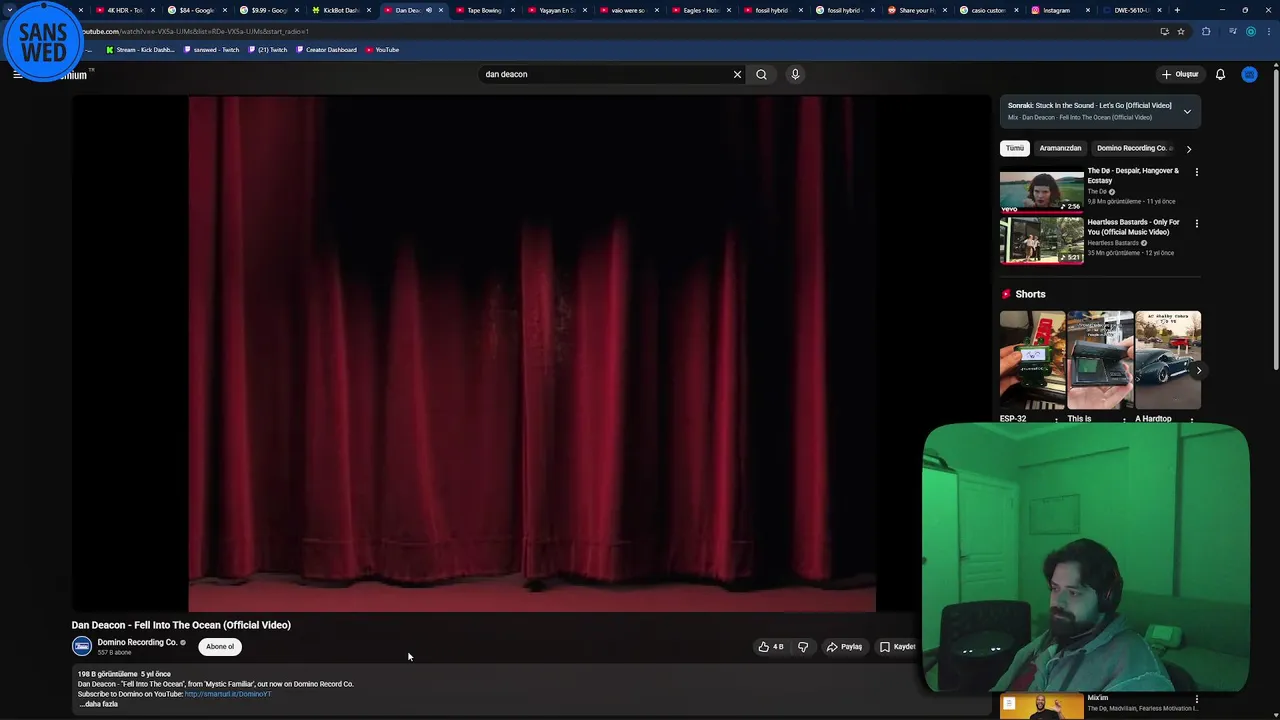The height and width of the screenshot is (720, 1280).
Task: Click the video title Fell Into The Ocean
Action: point(181,625)
